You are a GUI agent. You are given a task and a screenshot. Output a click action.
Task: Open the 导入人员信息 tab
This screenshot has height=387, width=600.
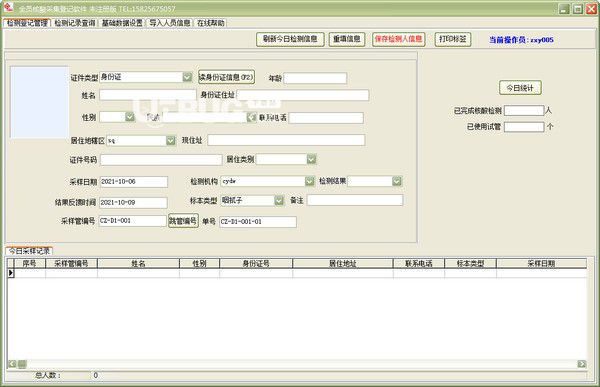[x=170, y=23]
